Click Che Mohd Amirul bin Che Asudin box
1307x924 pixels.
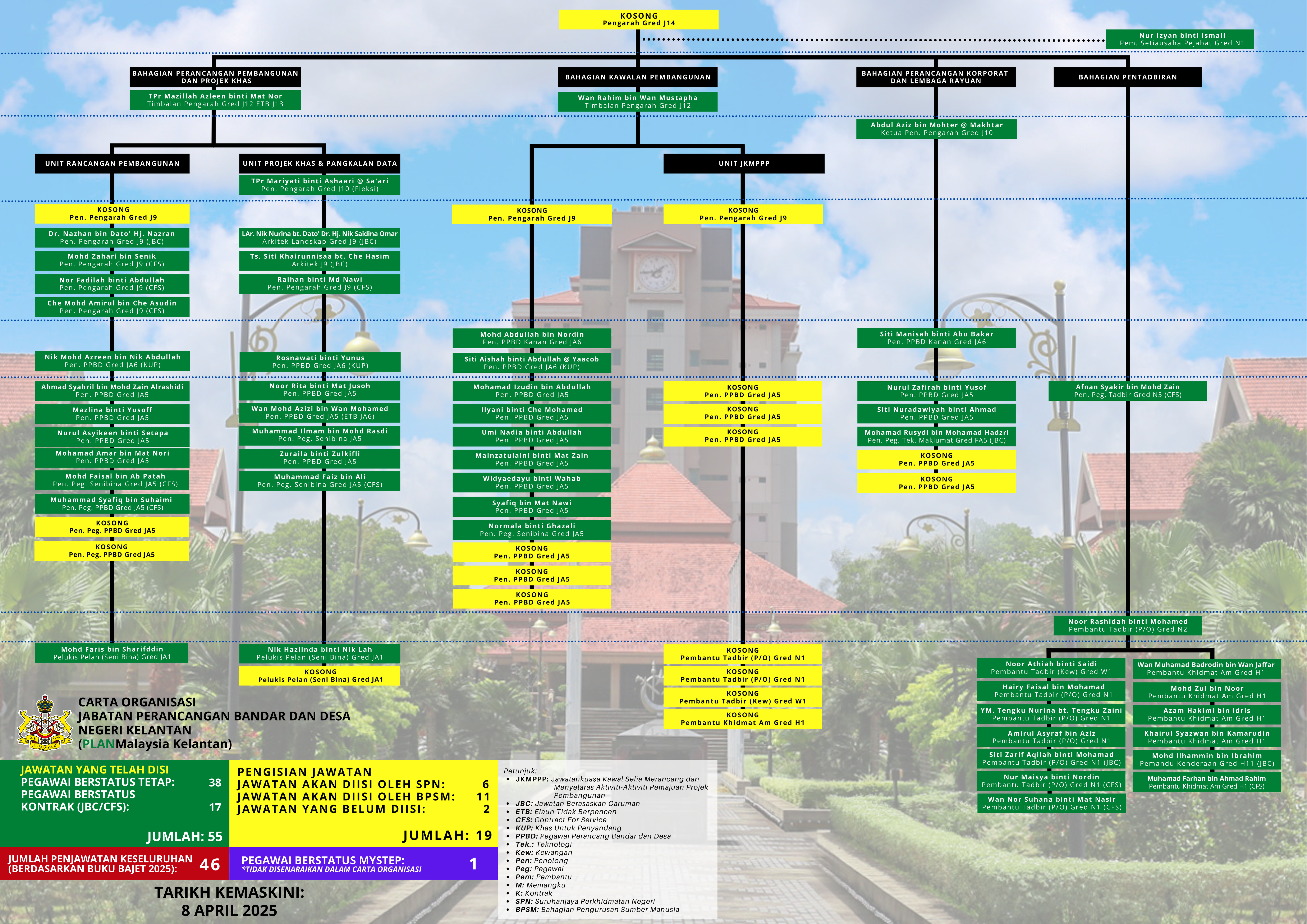pyautogui.click(x=112, y=307)
